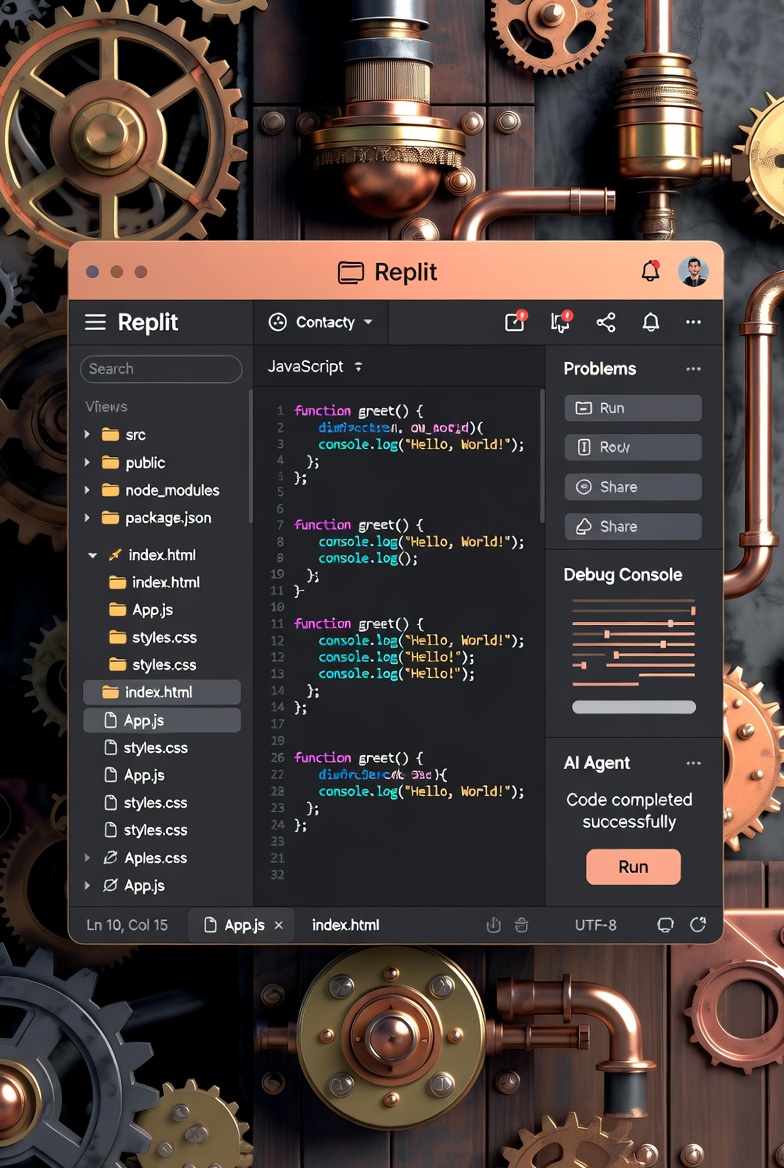Click the Search input field

pos(161,369)
